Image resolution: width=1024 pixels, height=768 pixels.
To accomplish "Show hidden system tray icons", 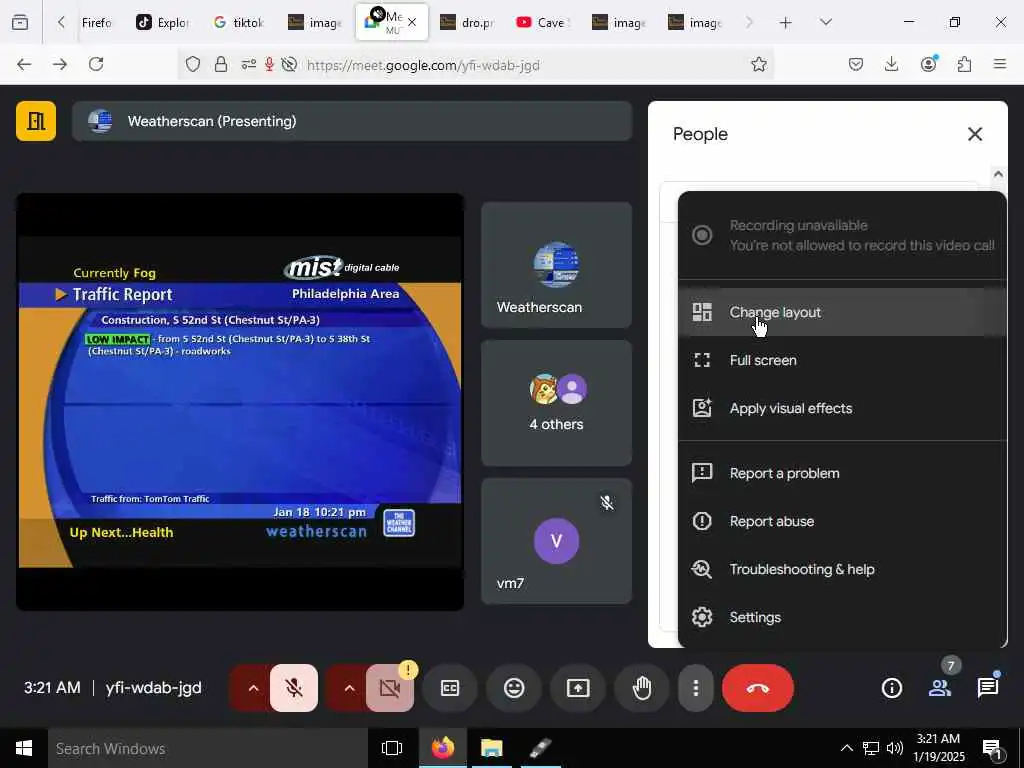I will (846, 748).
